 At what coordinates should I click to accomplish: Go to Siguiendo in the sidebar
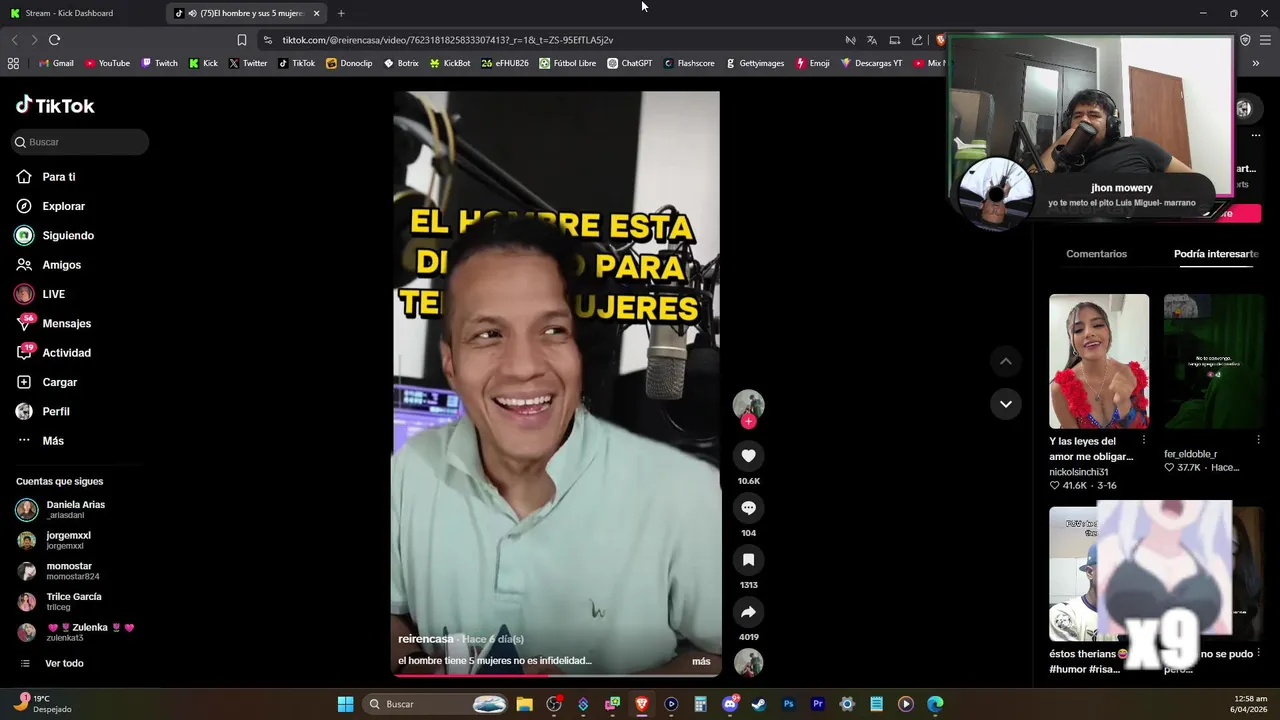(x=68, y=236)
